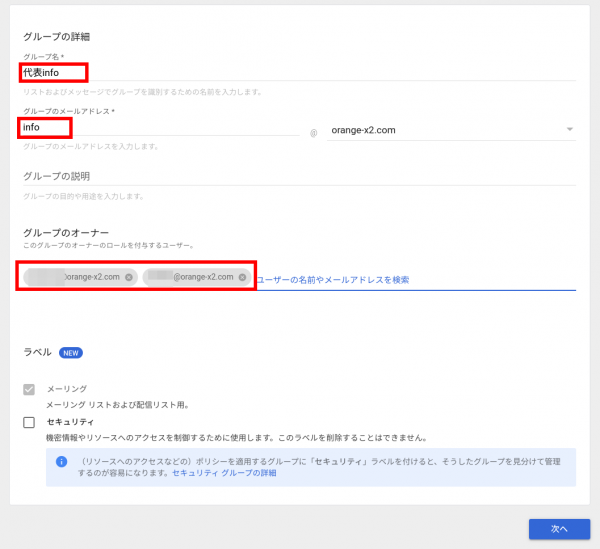
Task: Click the メーリング label text
Action: click(67, 388)
